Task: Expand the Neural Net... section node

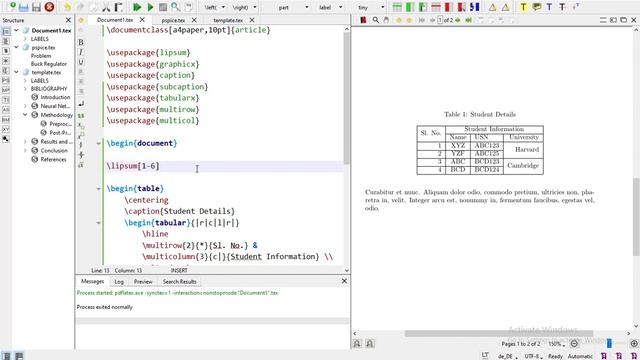Action: (25, 106)
